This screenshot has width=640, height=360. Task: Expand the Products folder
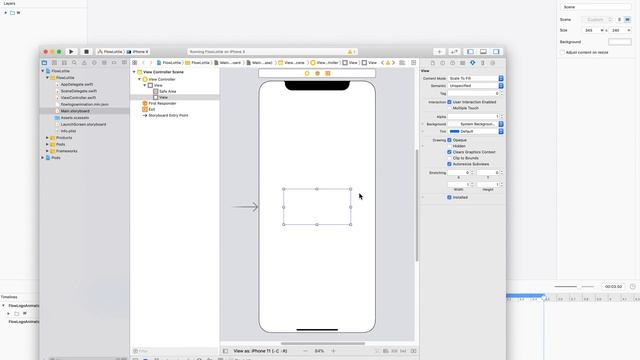coord(47,138)
